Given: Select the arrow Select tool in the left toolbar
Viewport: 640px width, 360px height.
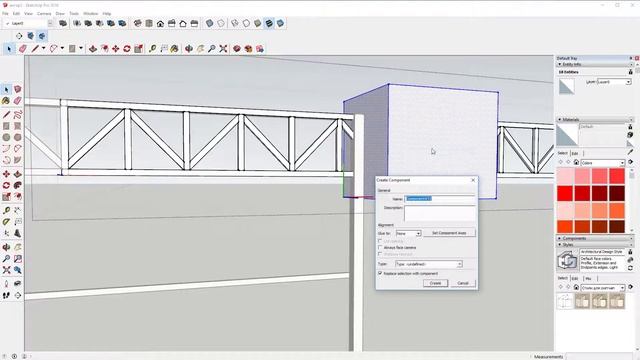Looking at the screenshot, I should pos(6,89).
